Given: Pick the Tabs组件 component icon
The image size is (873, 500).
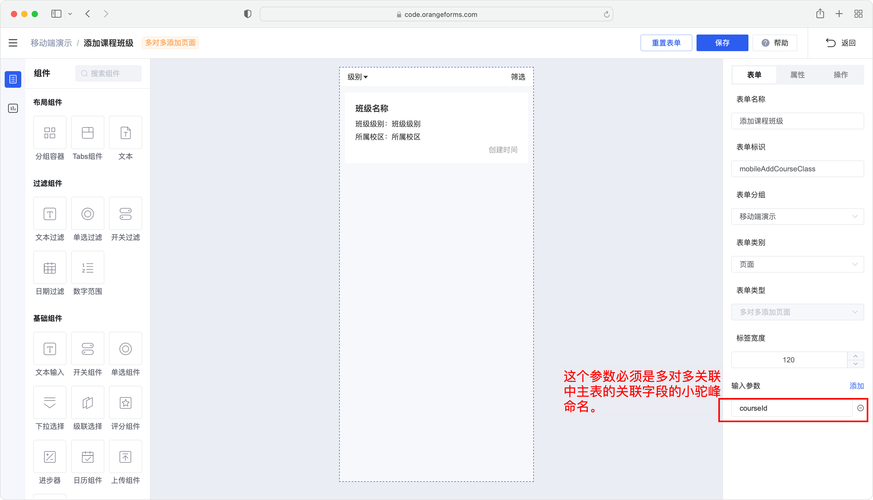Looking at the screenshot, I should point(87,133).
